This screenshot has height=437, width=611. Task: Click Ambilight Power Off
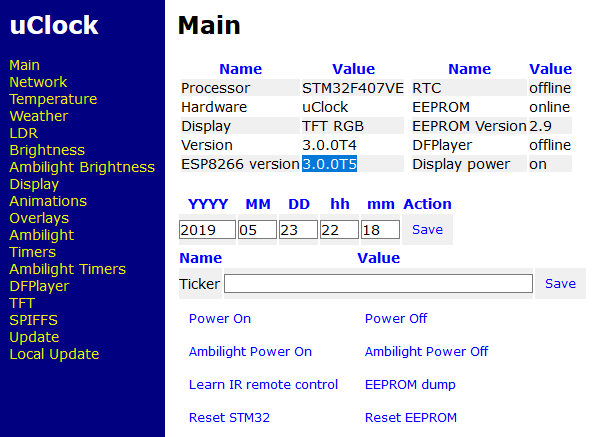point(426,352)
